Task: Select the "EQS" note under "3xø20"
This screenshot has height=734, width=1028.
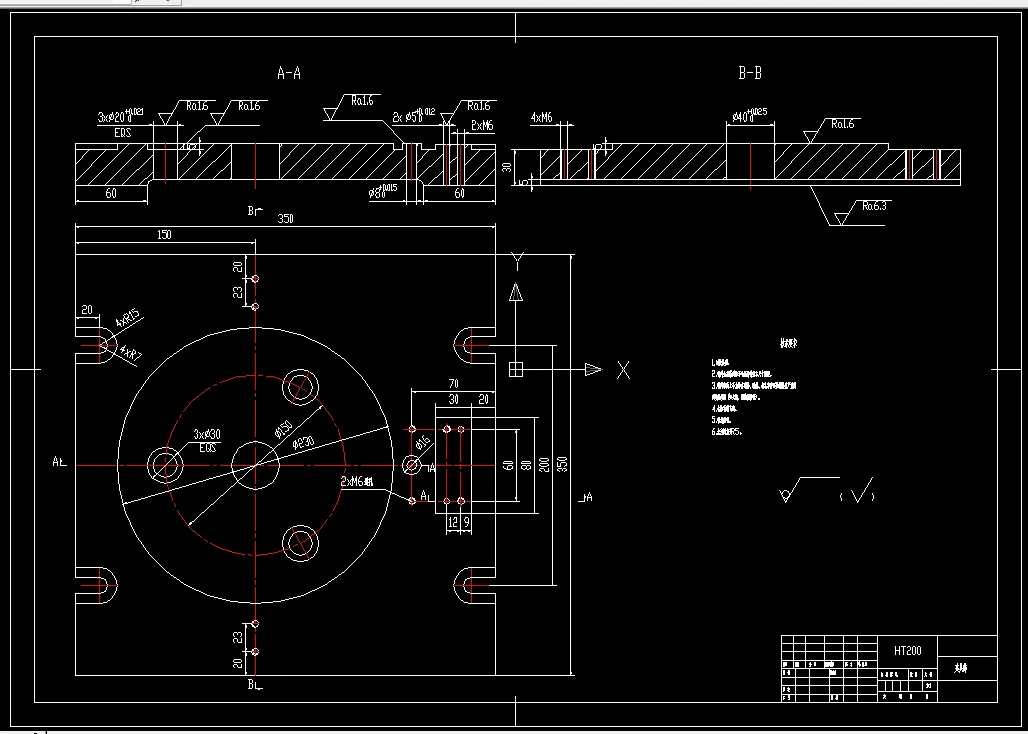Action: (123, 132)
